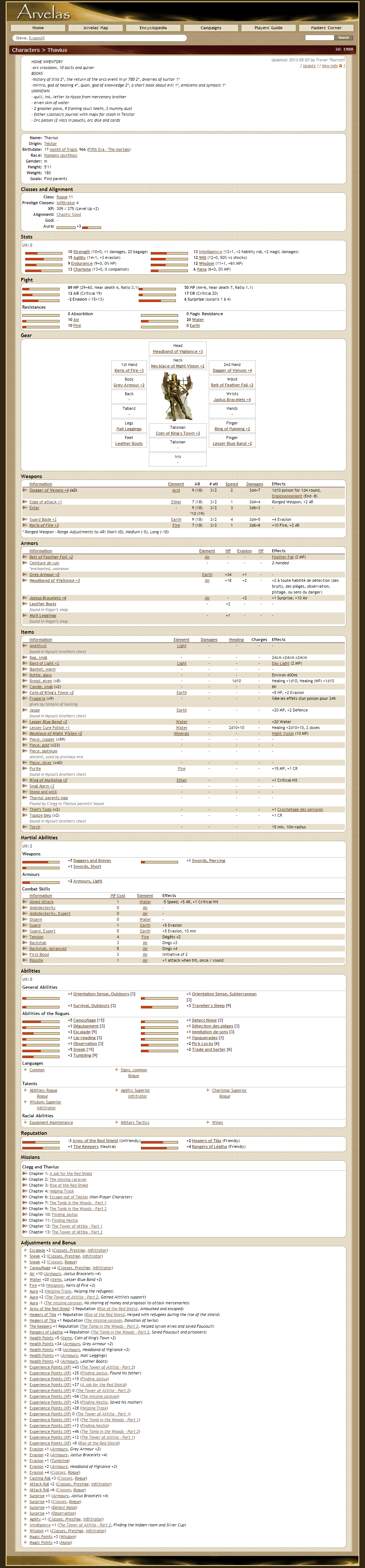Open the Encyclopedia menu
Image resolution: width=365 pixels, height=1568 pixels.
pos(153,27)
